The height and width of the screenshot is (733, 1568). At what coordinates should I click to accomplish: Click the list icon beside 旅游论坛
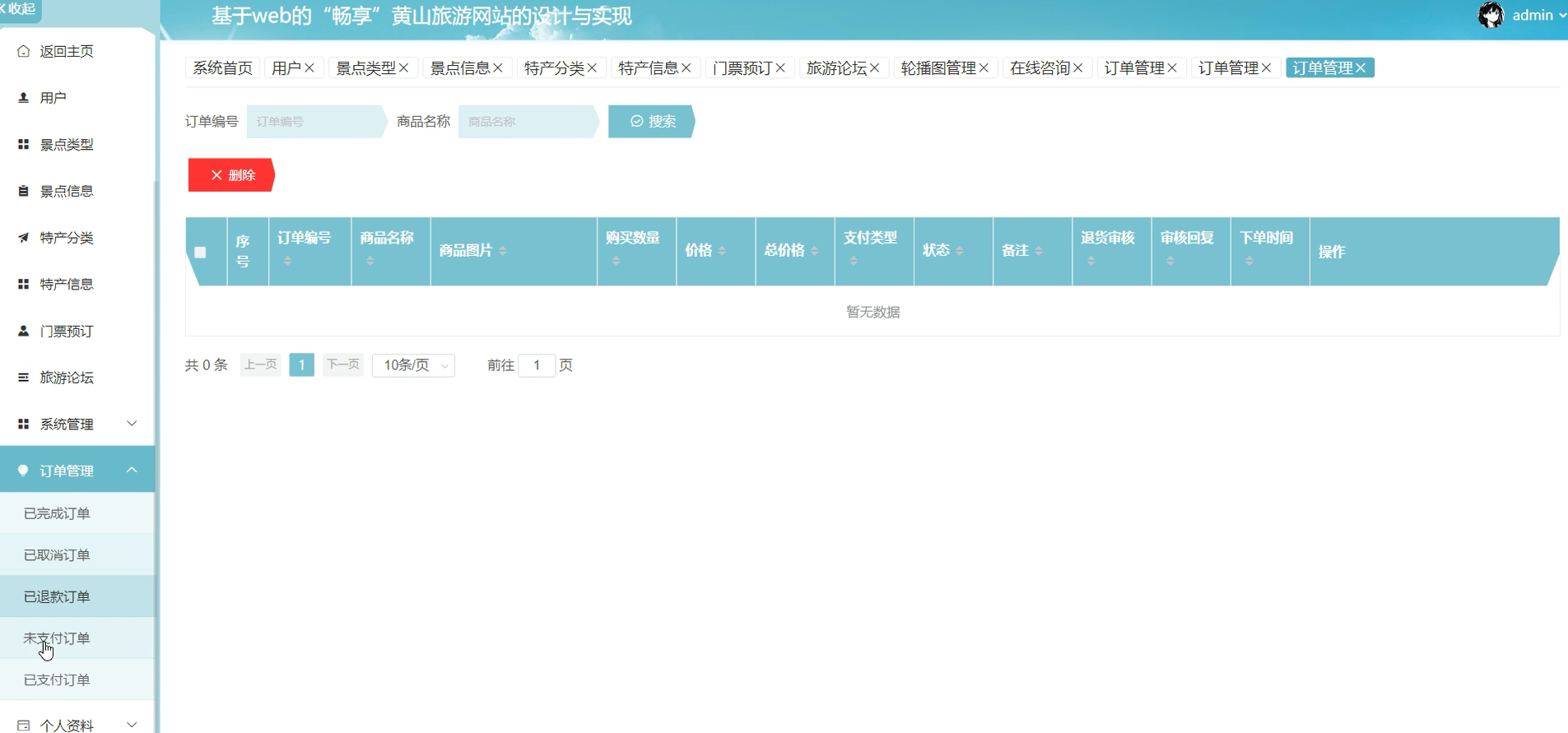tap(23, 378)
